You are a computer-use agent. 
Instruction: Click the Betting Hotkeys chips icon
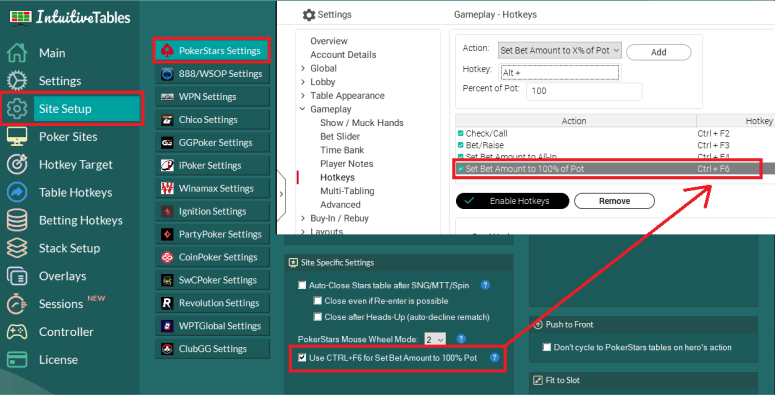[17, 220]
